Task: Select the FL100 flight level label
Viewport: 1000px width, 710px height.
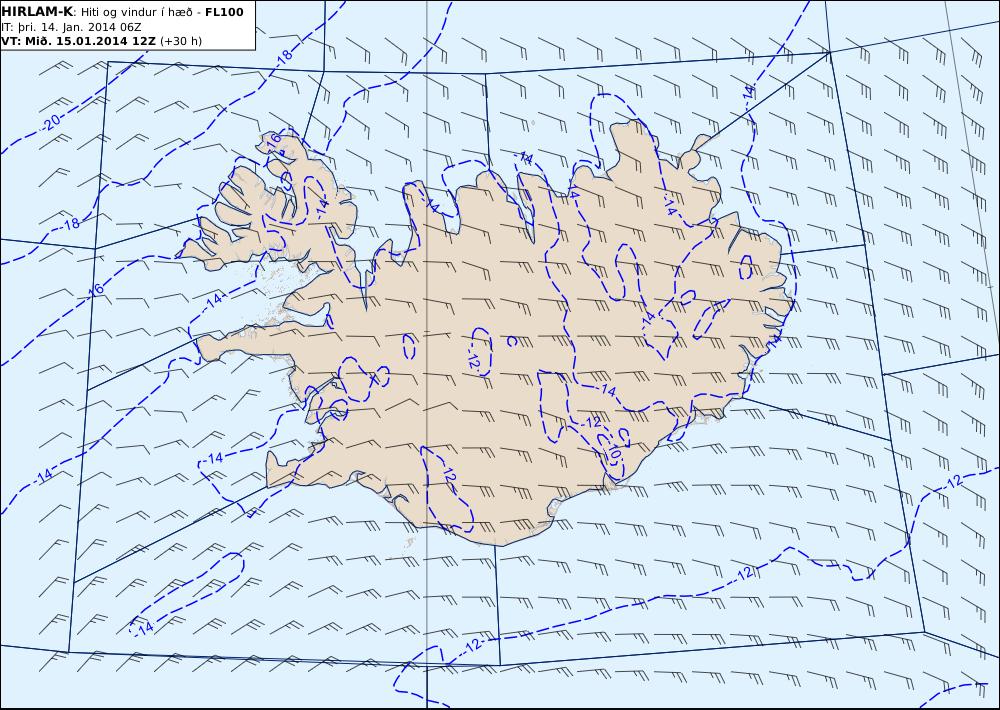Action: (224, 12)
